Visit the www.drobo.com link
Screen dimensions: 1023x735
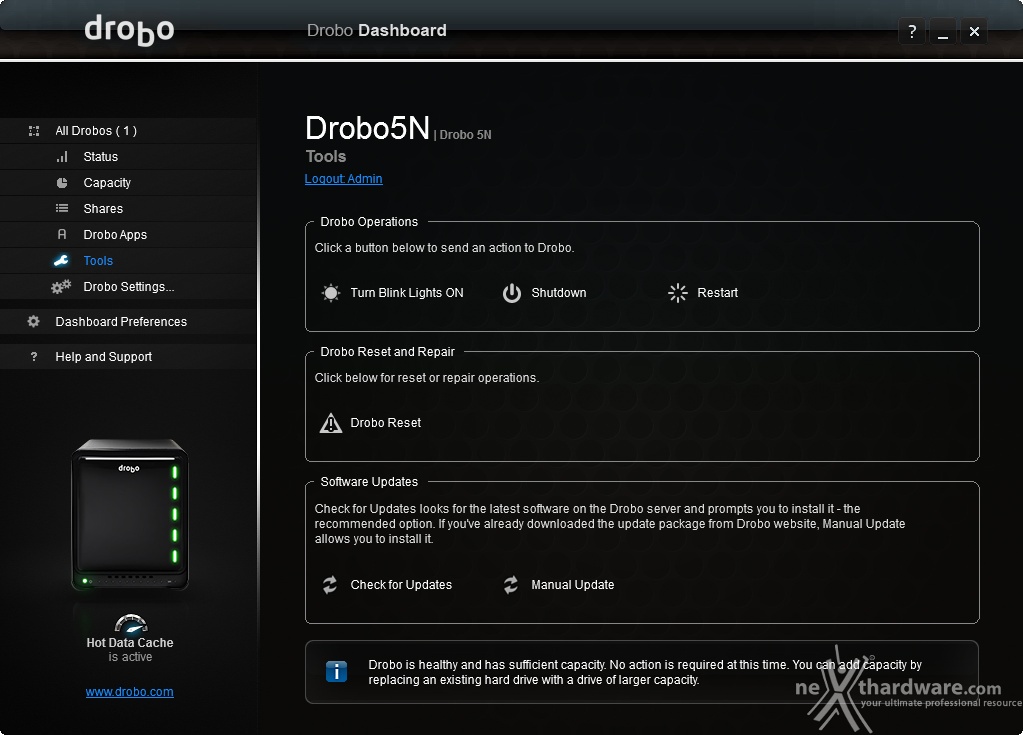click(129, 692)
